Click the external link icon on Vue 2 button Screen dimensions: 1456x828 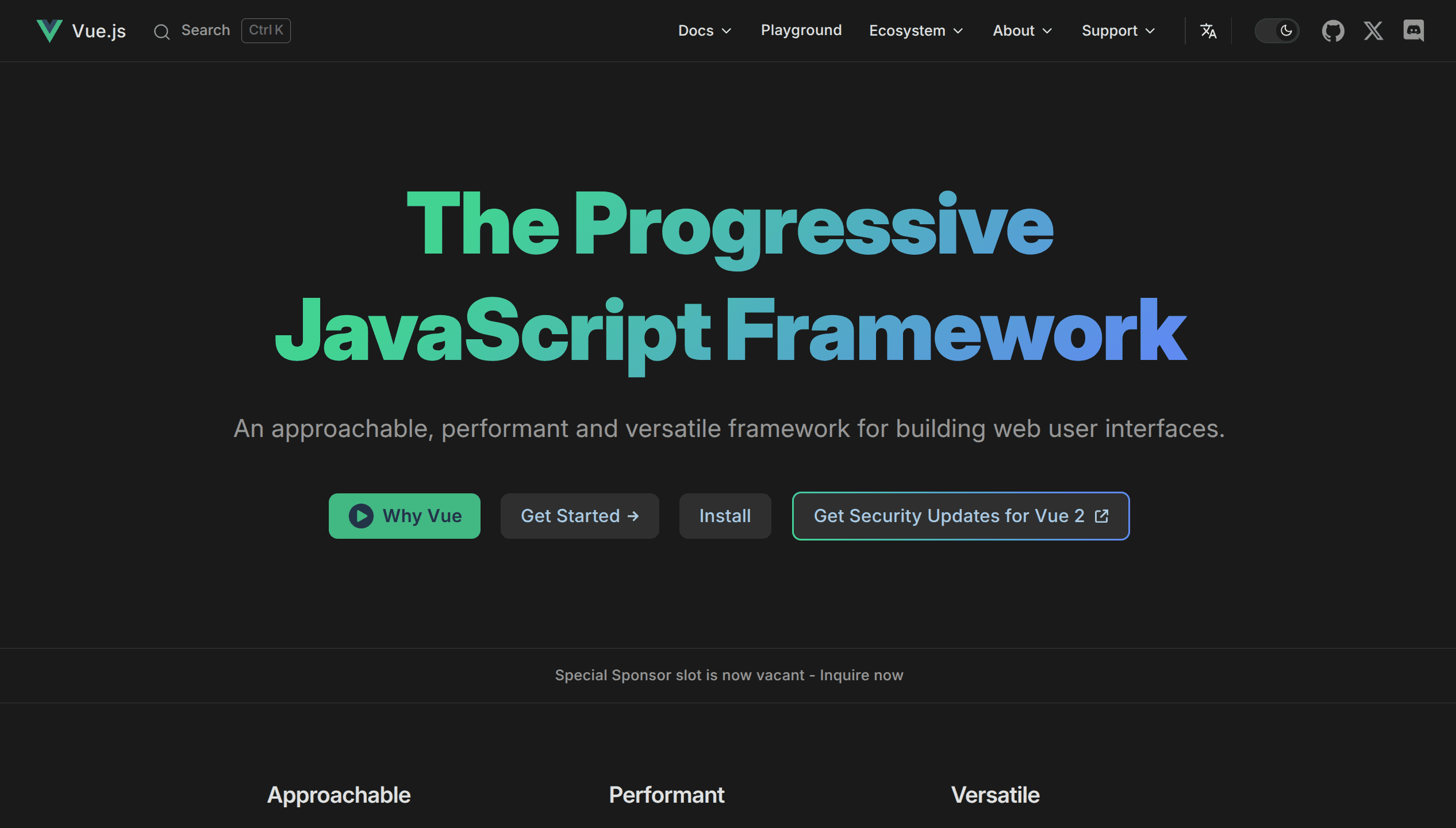pyautogui.click(x=1101, y=516)
